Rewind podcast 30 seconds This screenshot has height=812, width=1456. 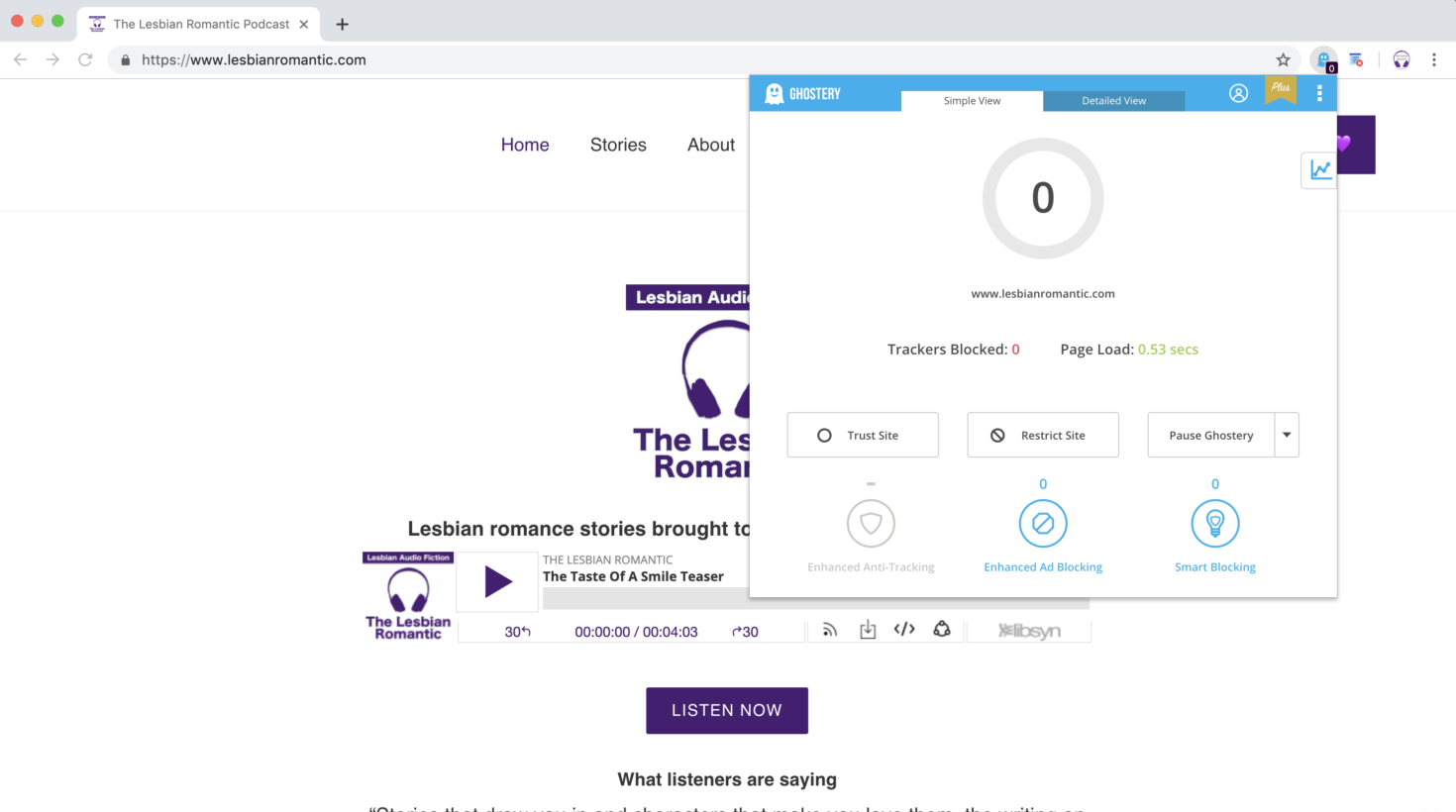tap(517, 632)
